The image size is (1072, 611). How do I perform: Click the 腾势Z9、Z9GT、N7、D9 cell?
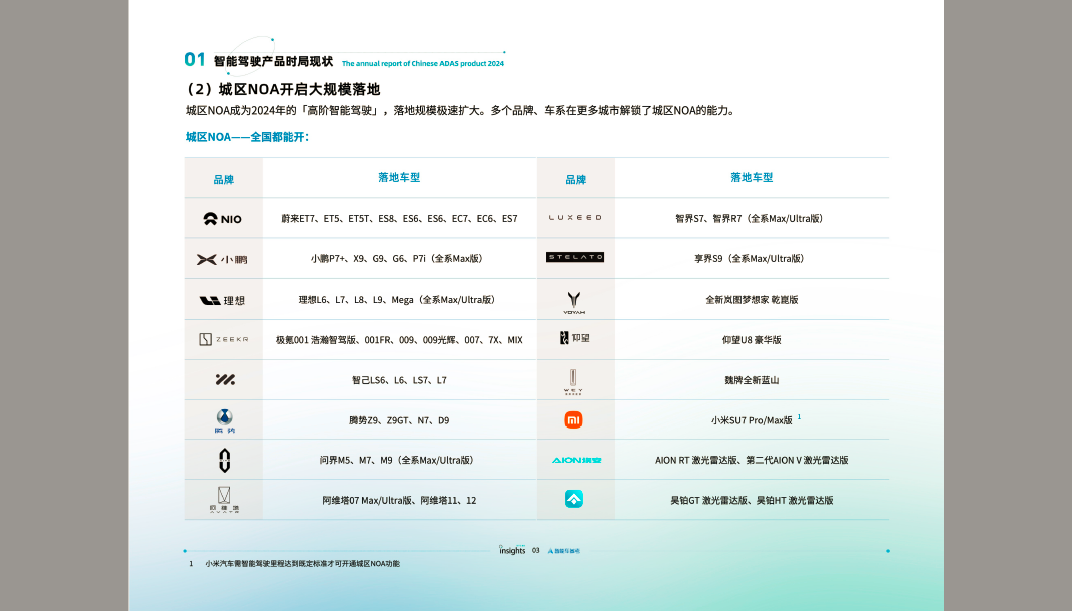[399, 420]
